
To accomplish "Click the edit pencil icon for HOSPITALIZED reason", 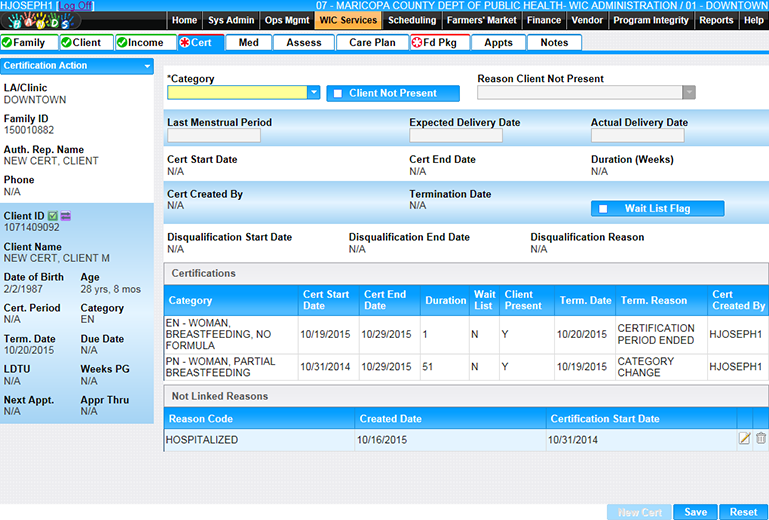I will point(744,438).
